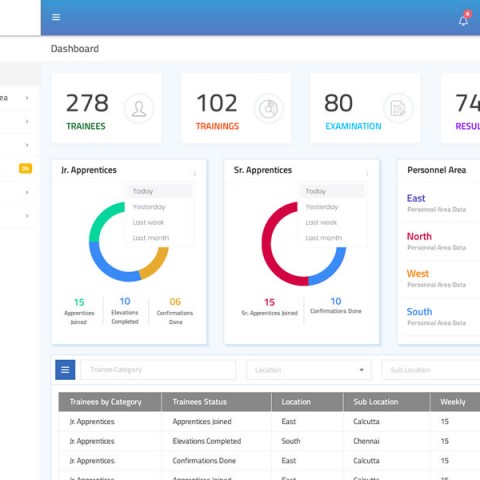The image size is (480, 480).
Task: Click the trainee person icon on the 278 card
Action: click(x=139, y=109)
